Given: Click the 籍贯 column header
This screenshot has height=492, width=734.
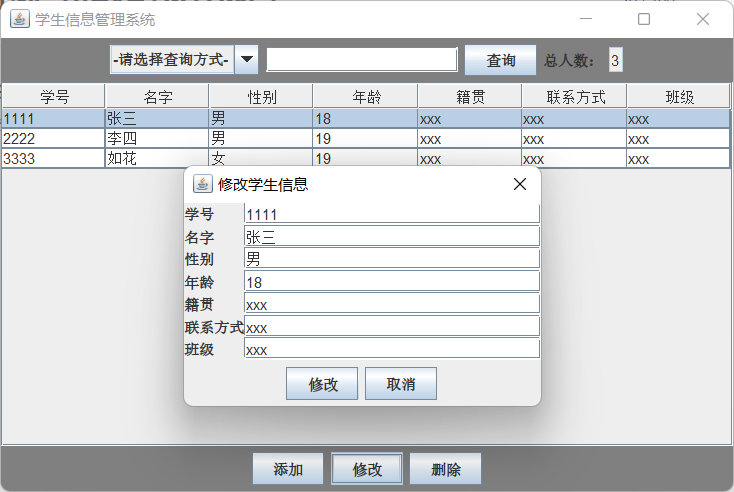Looking at the screenshot, I should pos(470,97).
